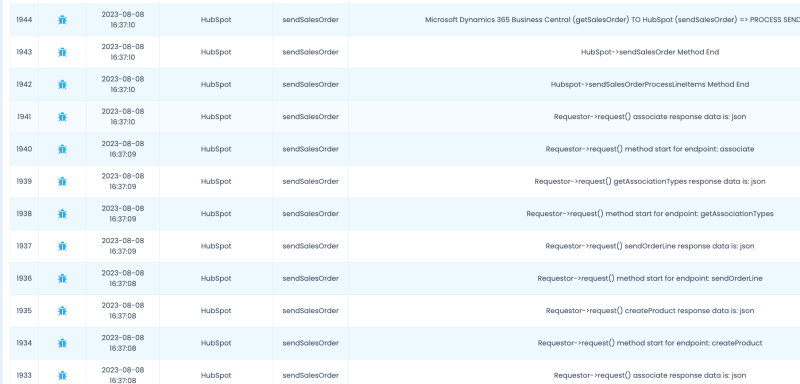Click HubSpot cell in row 1938

tap(216, 214)
